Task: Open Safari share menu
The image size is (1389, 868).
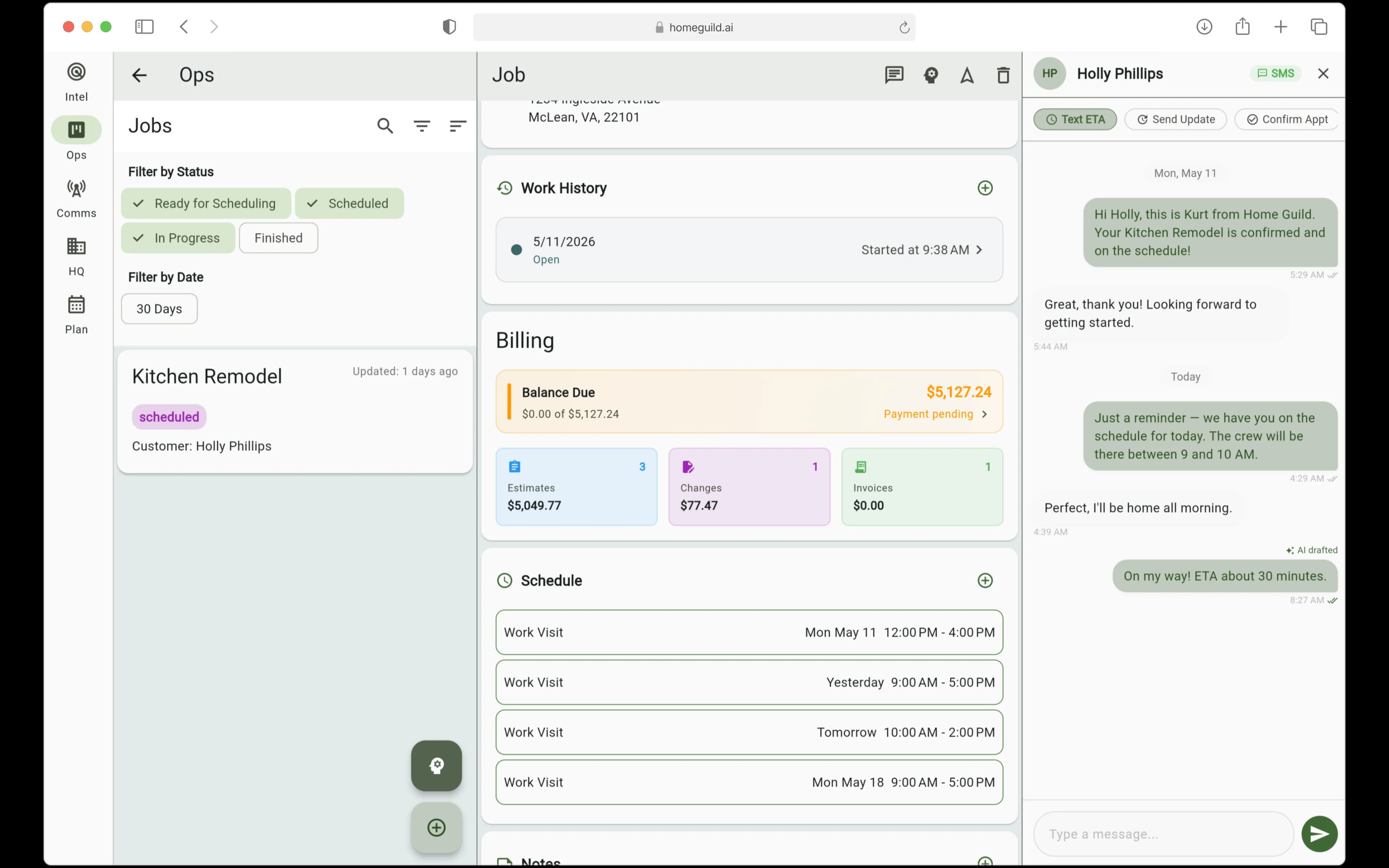Action: coord(1243,27)
